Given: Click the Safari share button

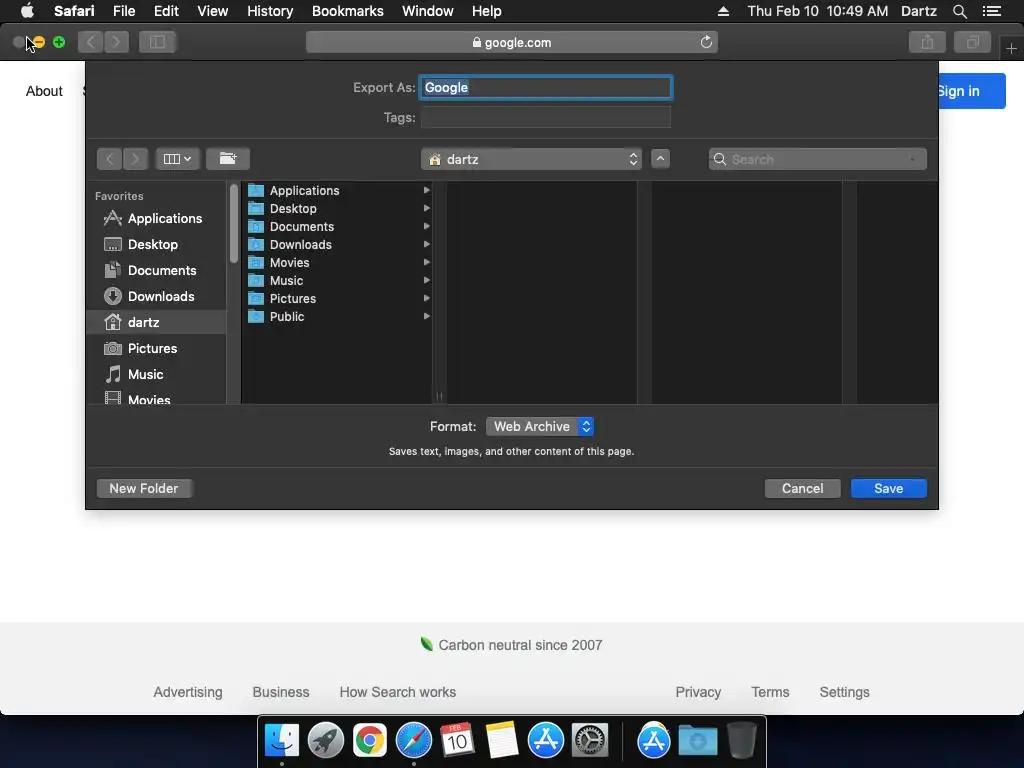Looking at the screenshot, I should coord(927,42).
